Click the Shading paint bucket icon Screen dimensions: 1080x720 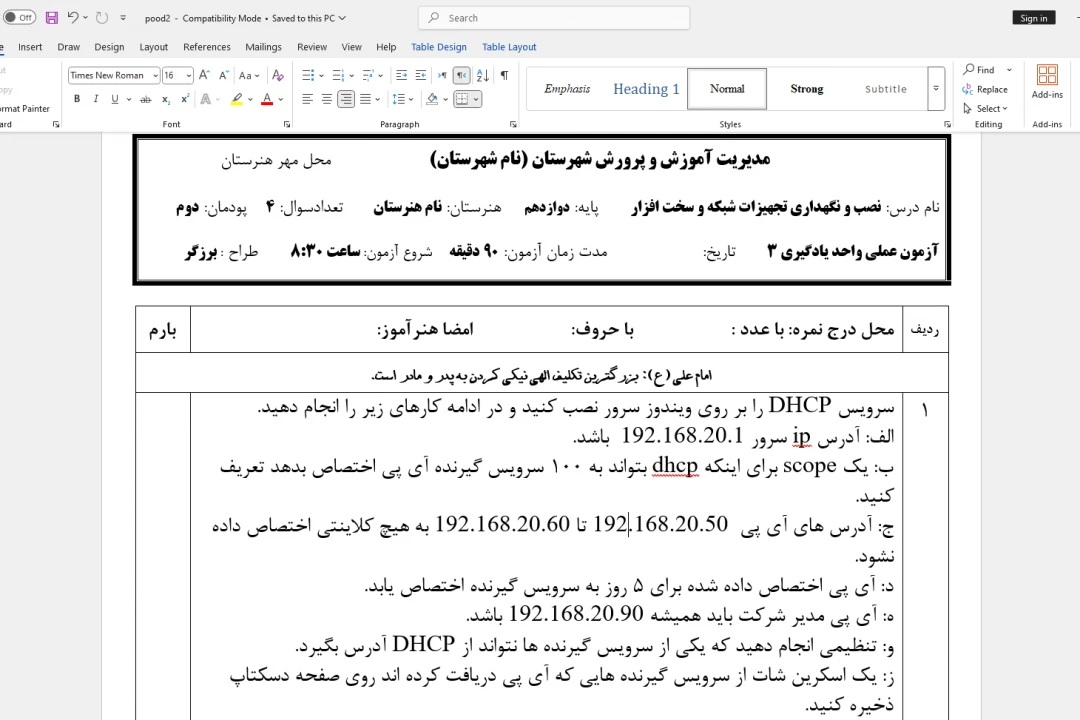(x=432, y=99)
